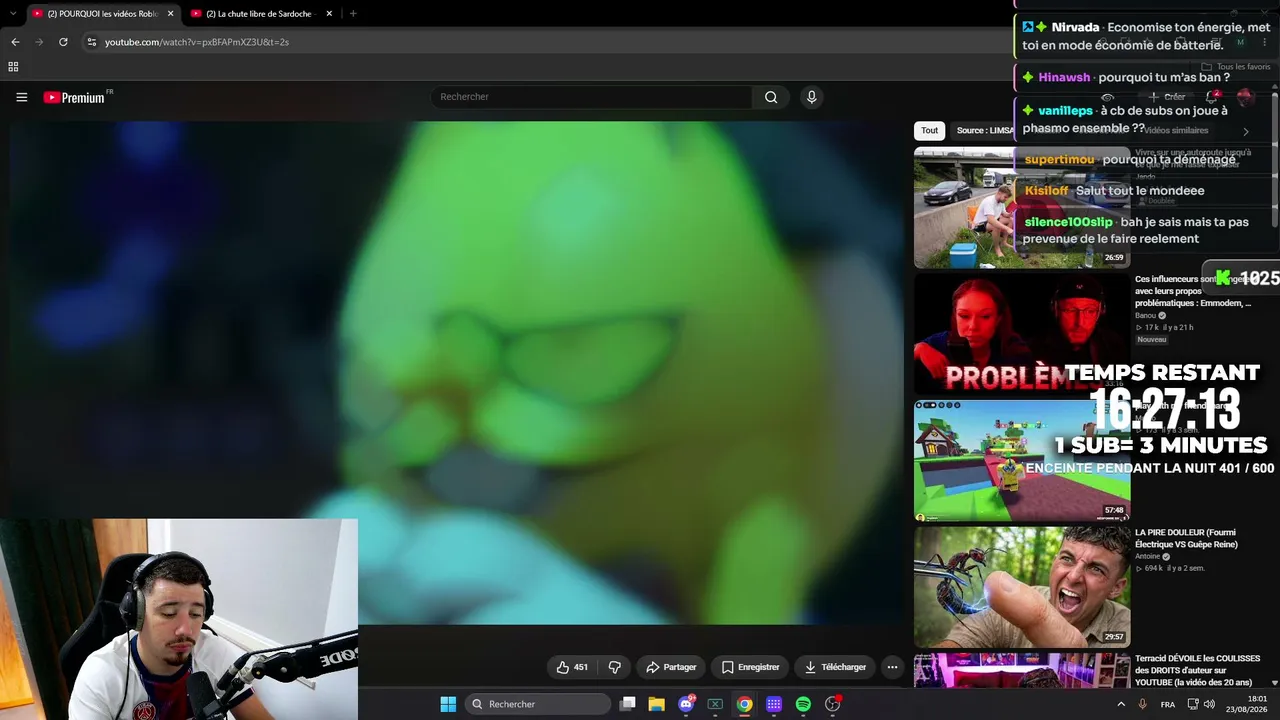The image size is (1280, 720).
Task: Select the Tout filter chip
Action: [x=930, y=130]
